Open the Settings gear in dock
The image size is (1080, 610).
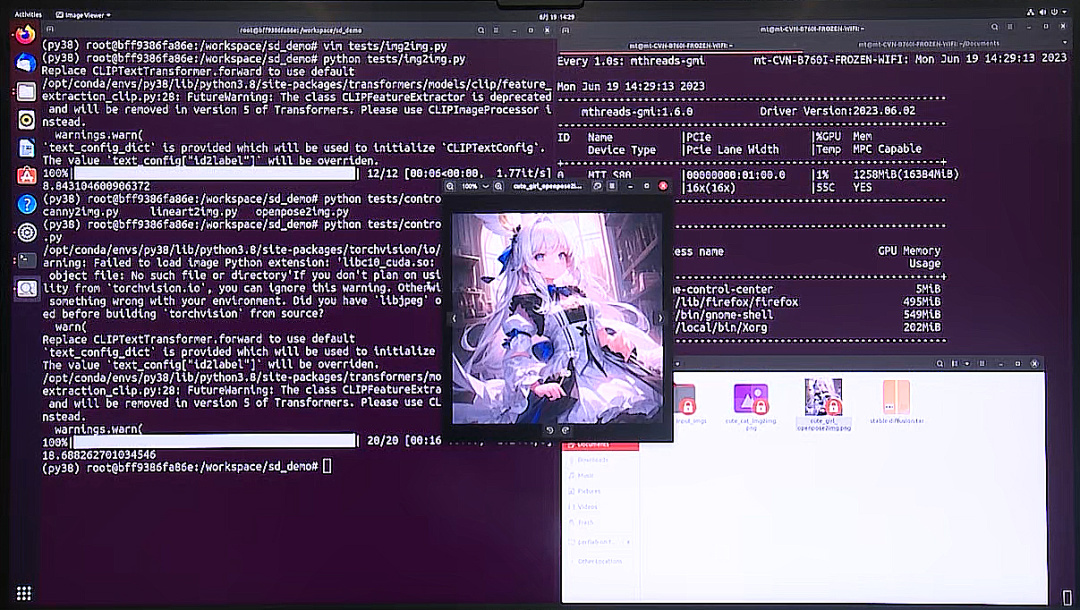tap(26, 232)
